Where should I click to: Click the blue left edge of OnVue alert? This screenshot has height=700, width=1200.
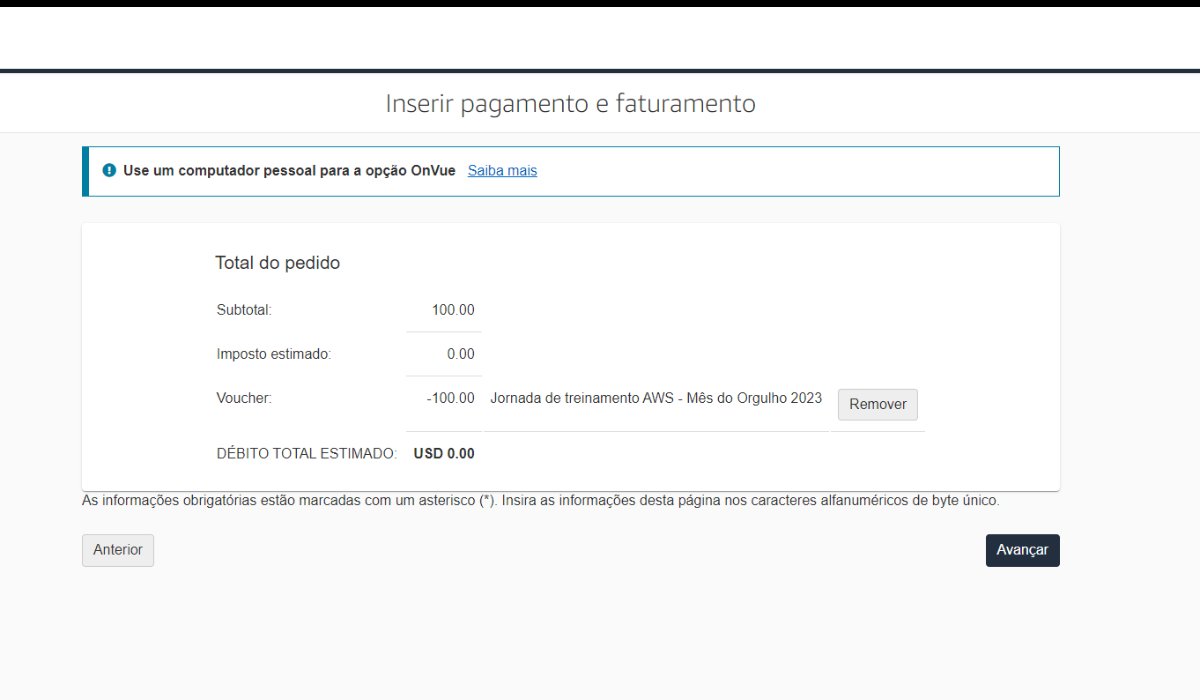(x=85, y=171)
